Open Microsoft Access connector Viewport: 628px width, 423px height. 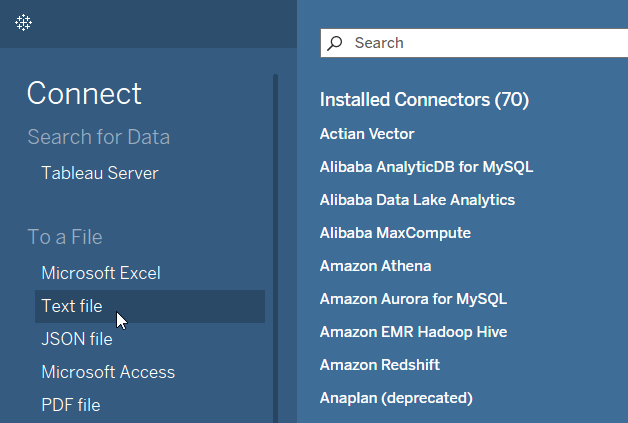[x=108, y=372]
